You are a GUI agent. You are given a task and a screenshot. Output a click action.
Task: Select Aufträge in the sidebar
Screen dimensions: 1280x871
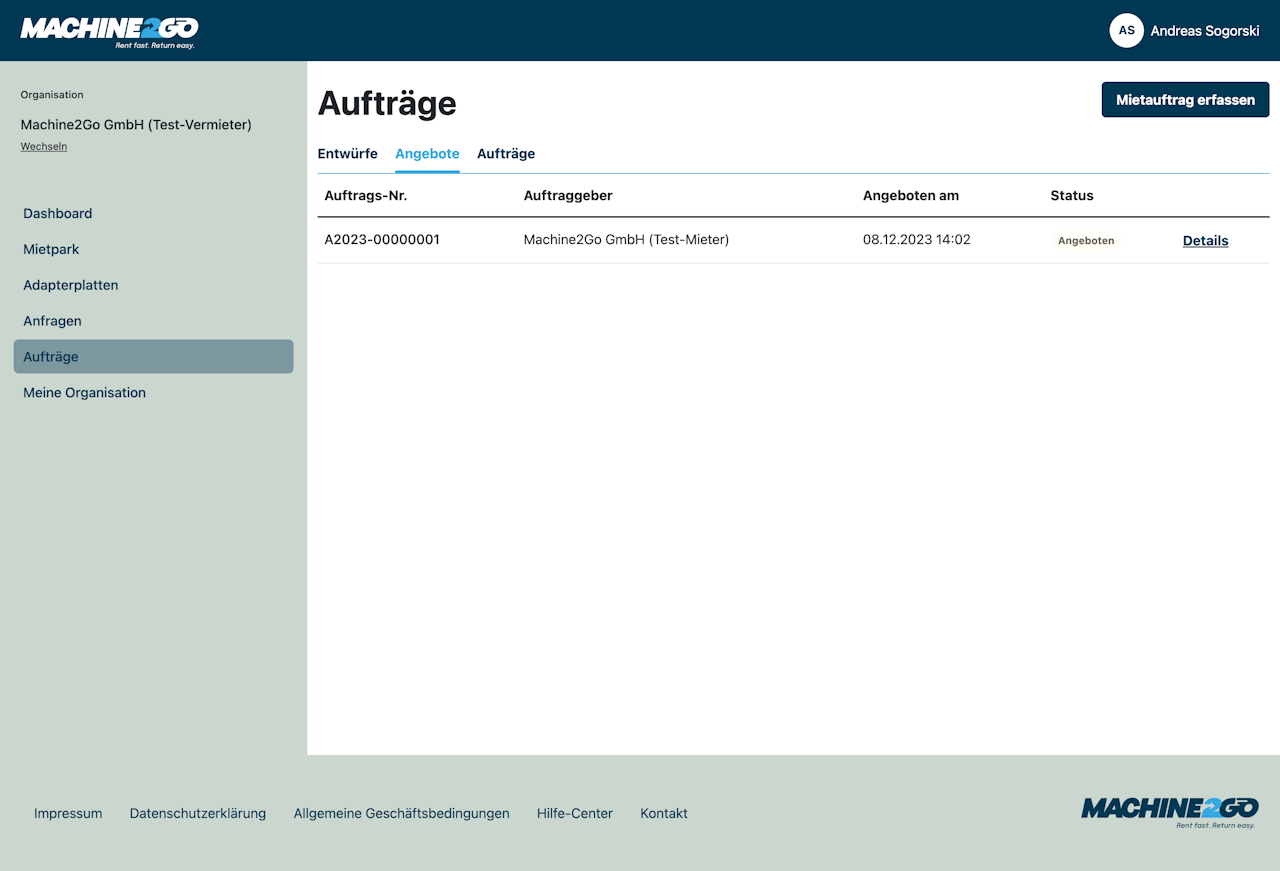click(51, 357)
